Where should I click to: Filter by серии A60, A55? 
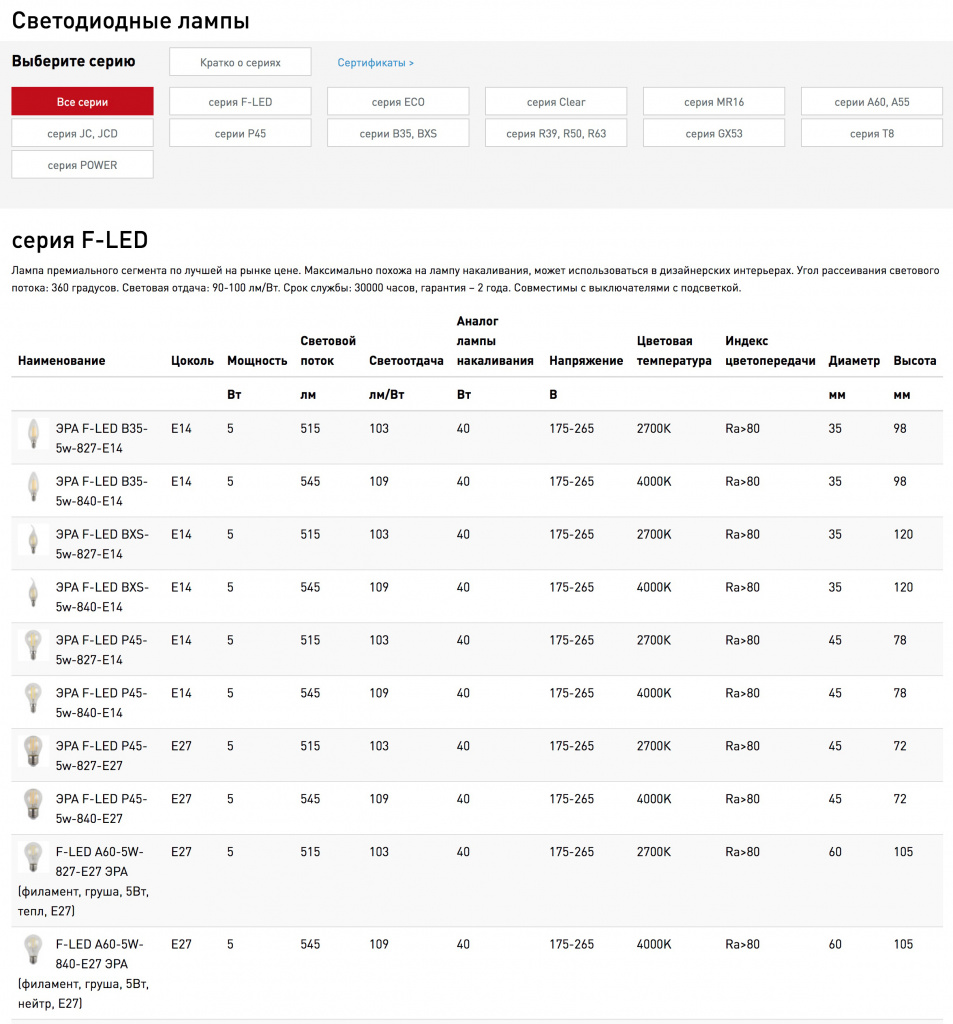pyautogui.click(x=872, y=101)
